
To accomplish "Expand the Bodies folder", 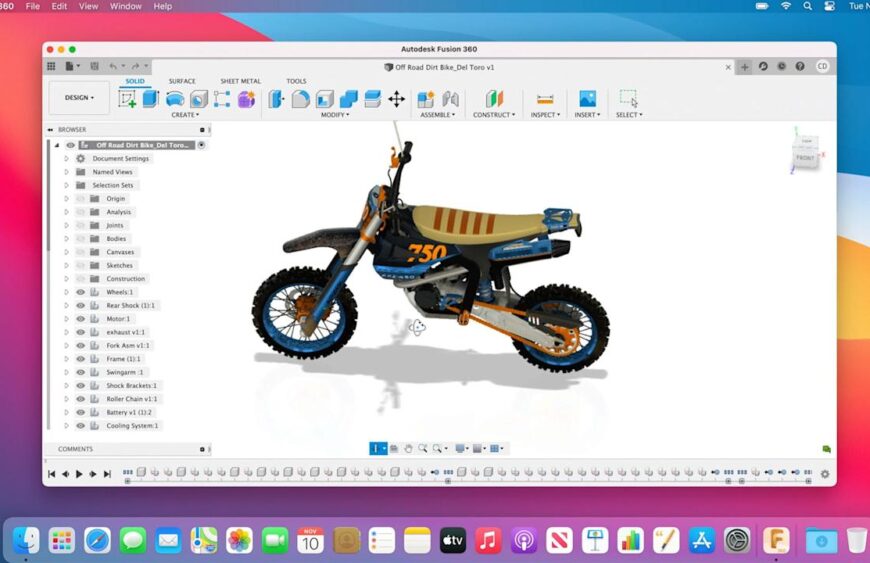I will [x=66, y=239].
